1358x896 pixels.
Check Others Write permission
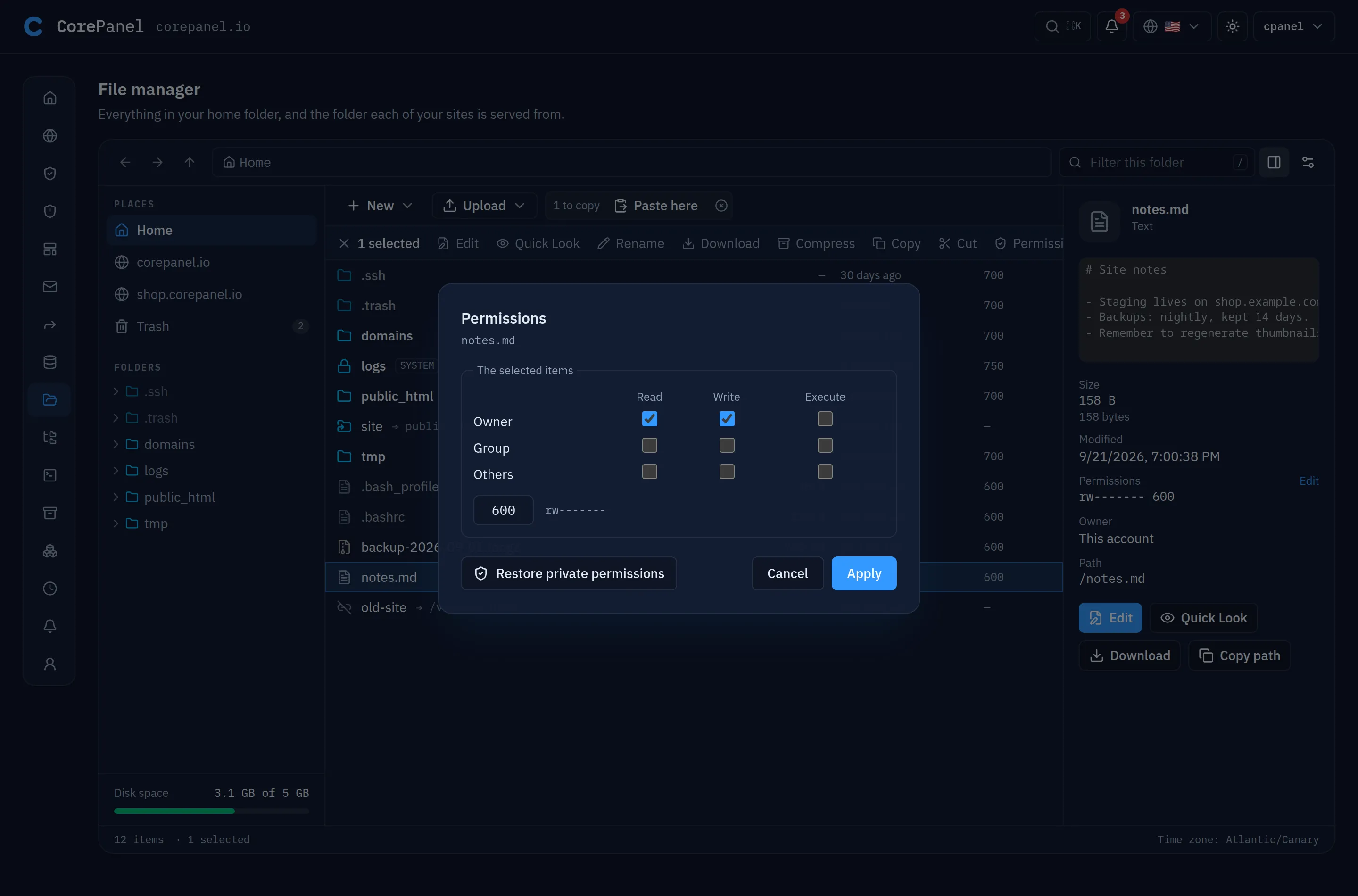(727, 472)
